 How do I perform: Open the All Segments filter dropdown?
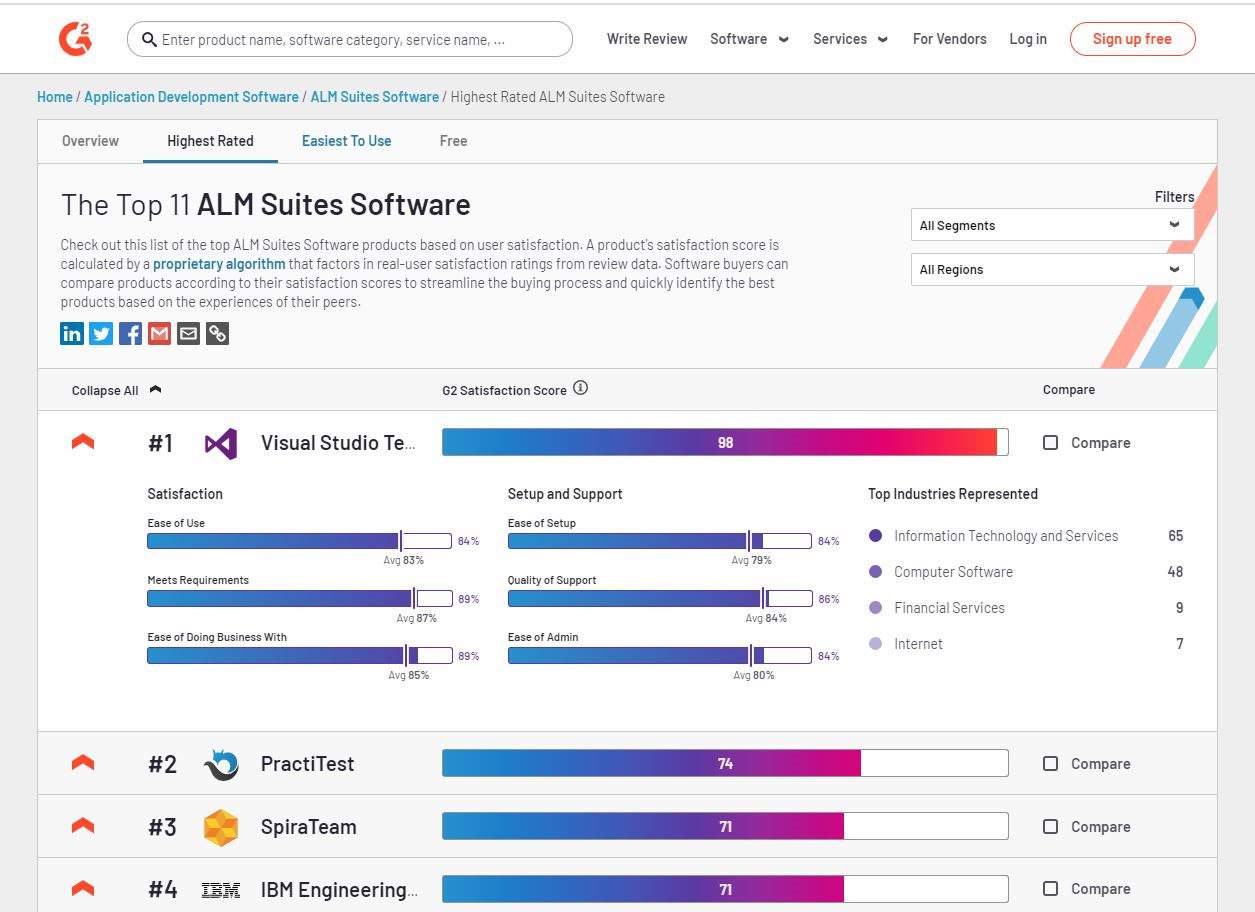point(1052,225)
